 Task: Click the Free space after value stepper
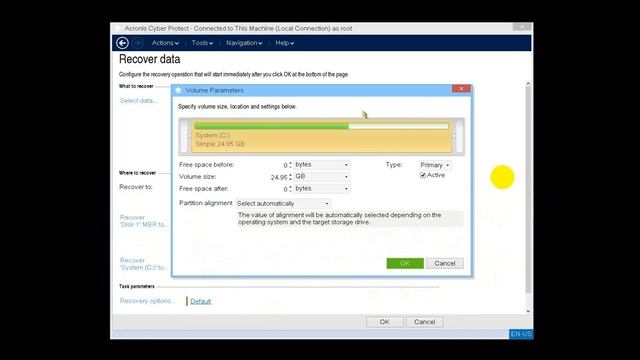(290, 189)
